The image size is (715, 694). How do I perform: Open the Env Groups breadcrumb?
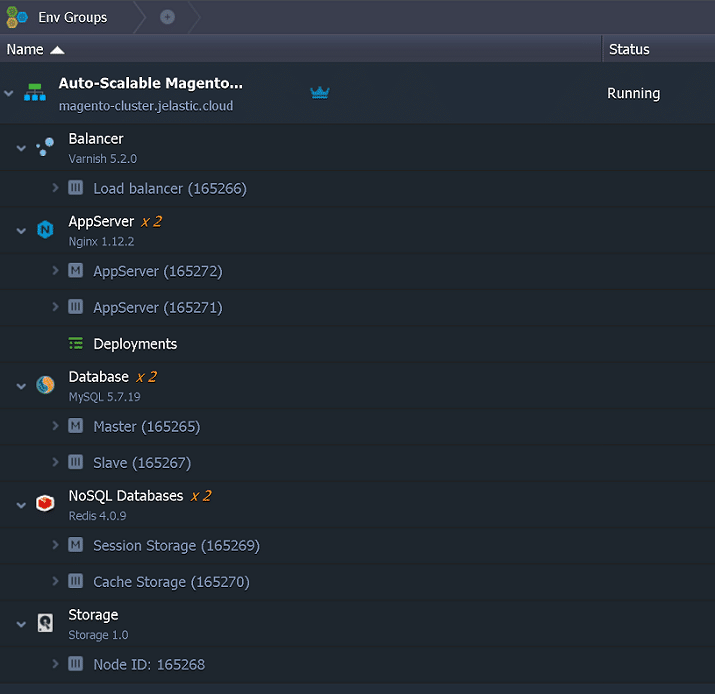[72, 17]
